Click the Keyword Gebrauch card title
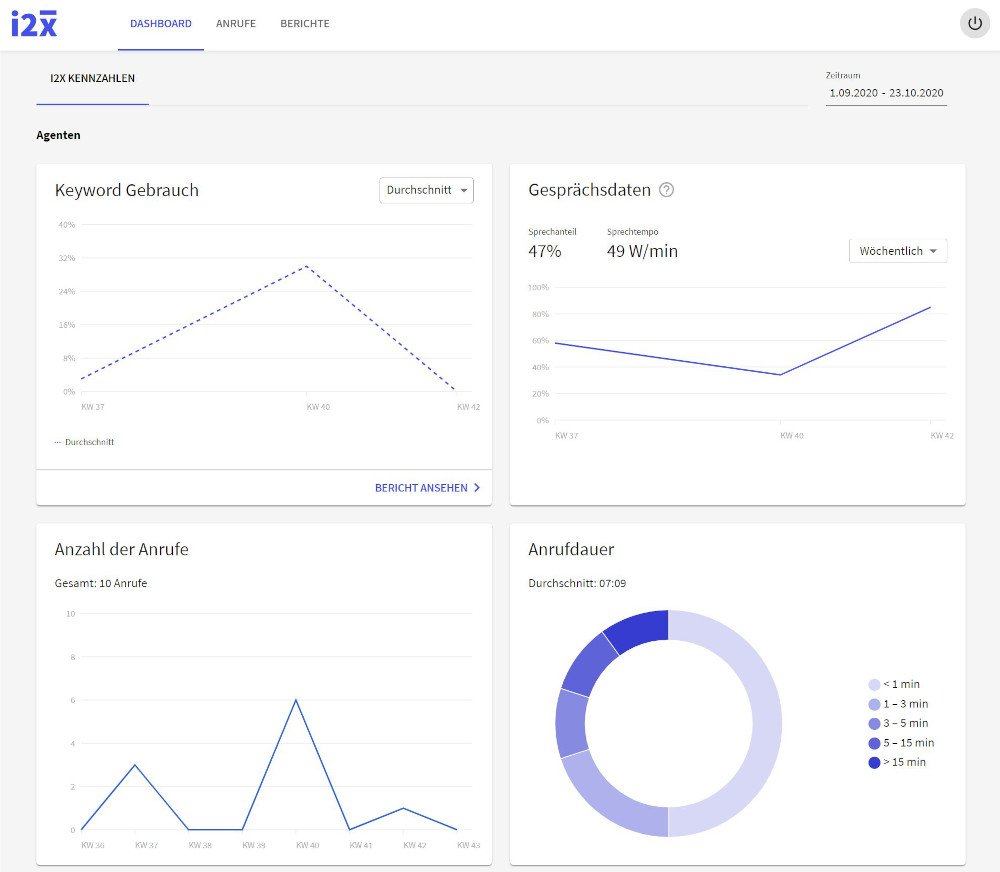The width and height of the screenshot is (1000, 872). click(127, 190)
